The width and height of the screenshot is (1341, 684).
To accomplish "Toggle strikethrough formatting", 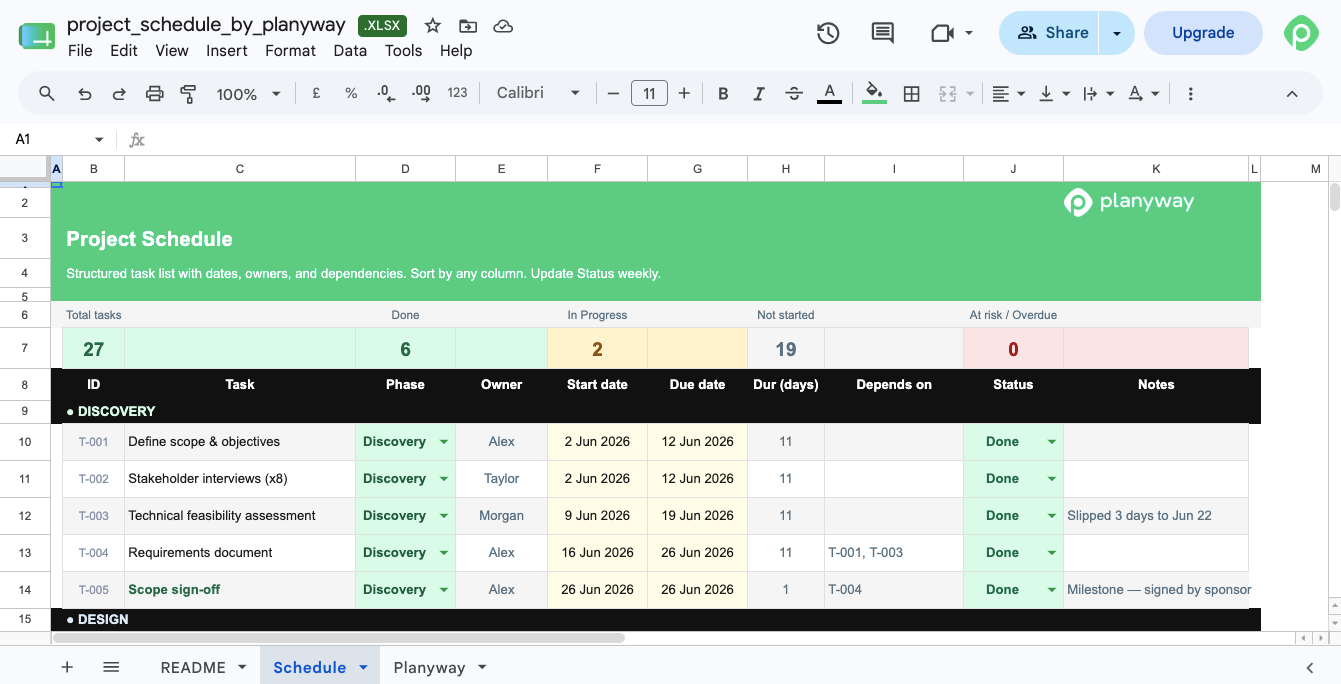I will coord(794,93).
